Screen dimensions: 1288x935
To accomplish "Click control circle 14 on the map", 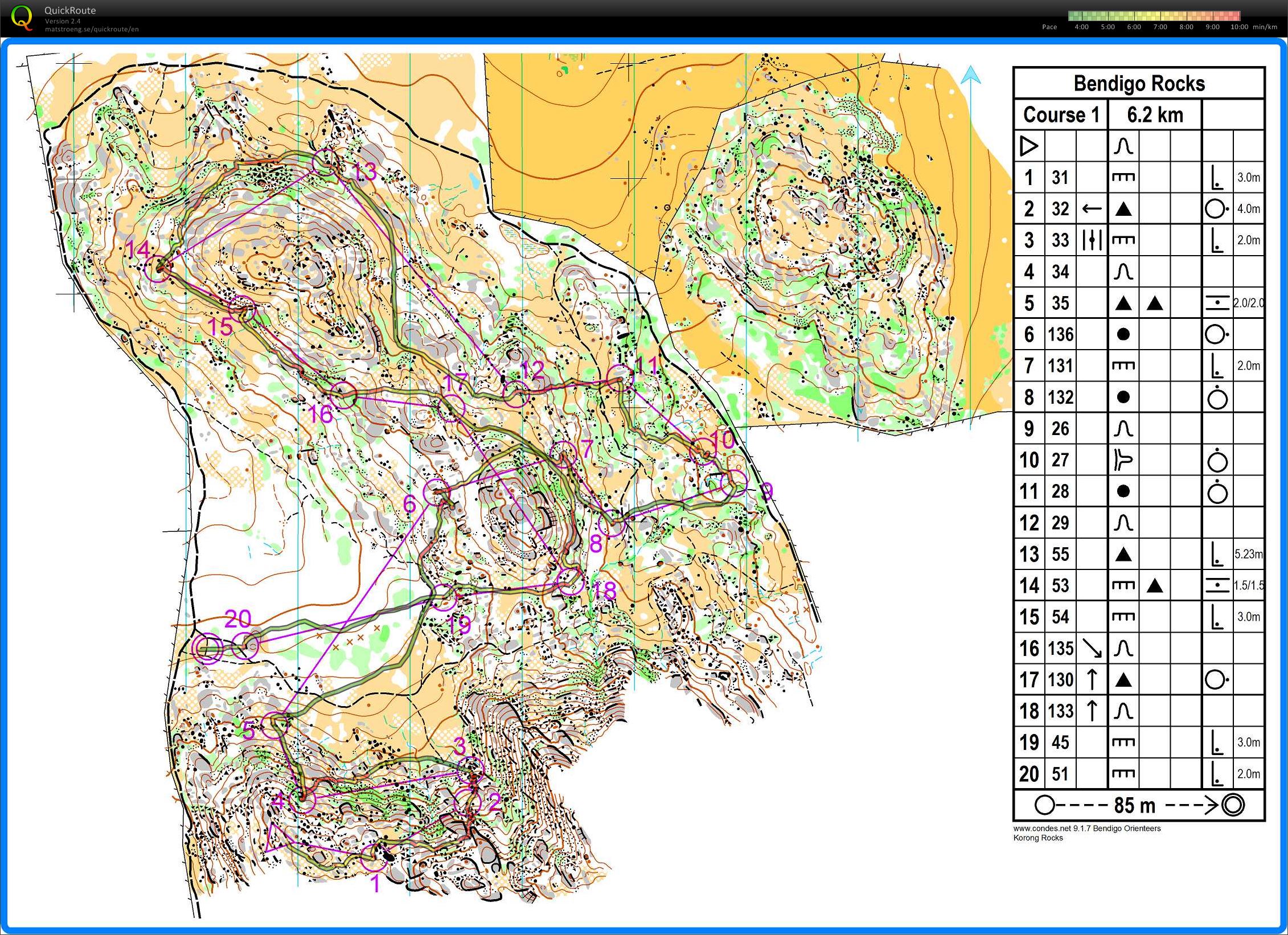I will [x=157, y=268].
